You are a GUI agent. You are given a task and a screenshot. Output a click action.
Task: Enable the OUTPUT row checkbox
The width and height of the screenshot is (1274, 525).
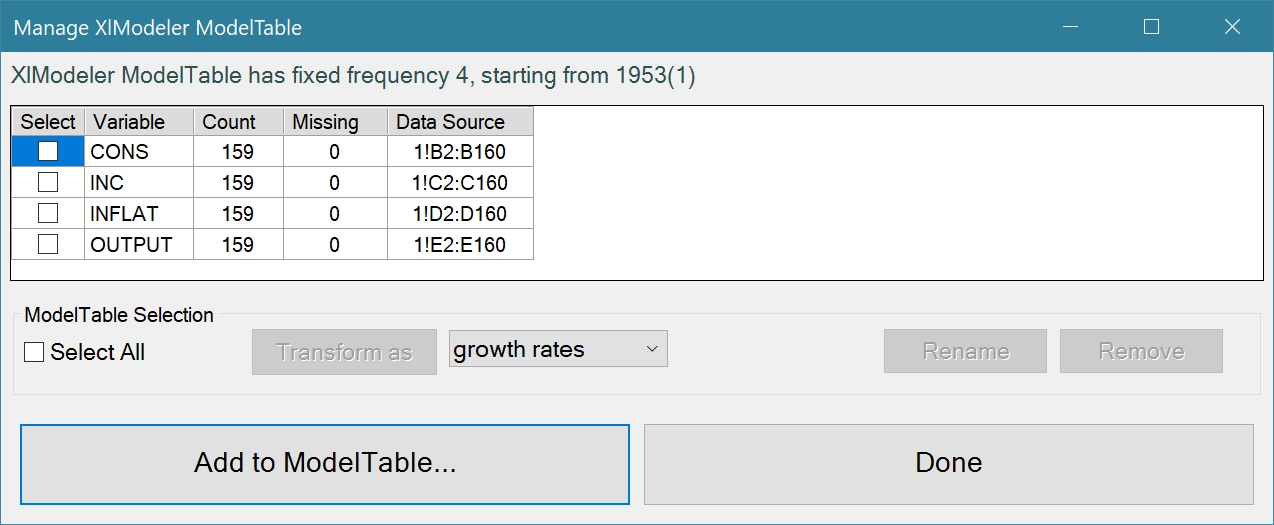click(47, 244)
